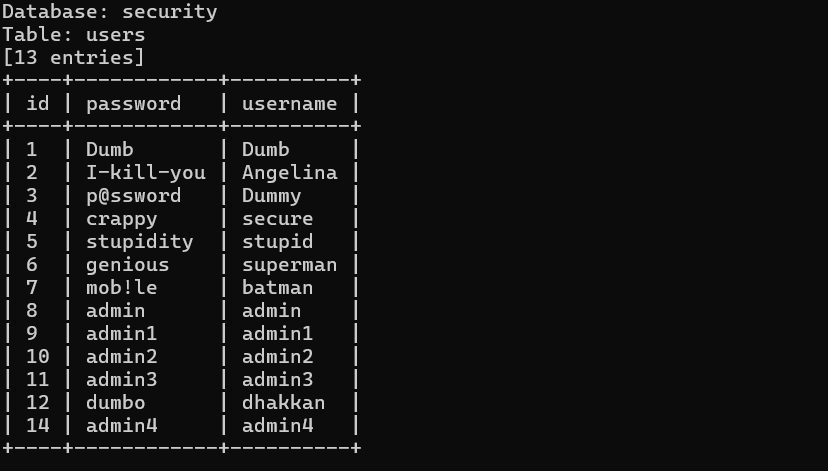Click the username 'secure'
This screenshot has width=828, height=471.
(277, 219)
